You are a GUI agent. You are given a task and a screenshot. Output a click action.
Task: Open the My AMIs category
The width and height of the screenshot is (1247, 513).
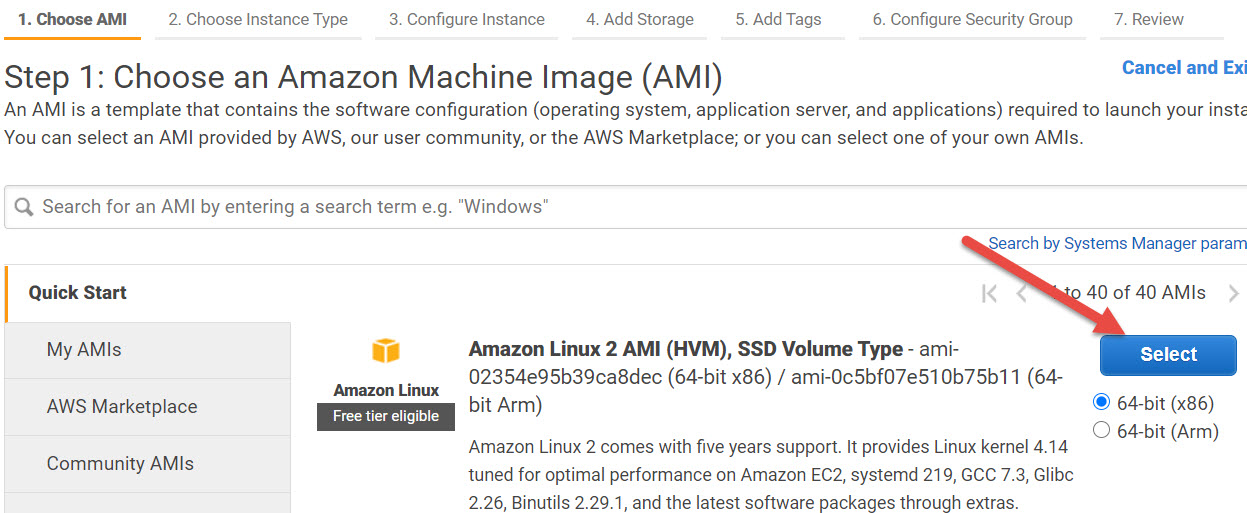84,350
